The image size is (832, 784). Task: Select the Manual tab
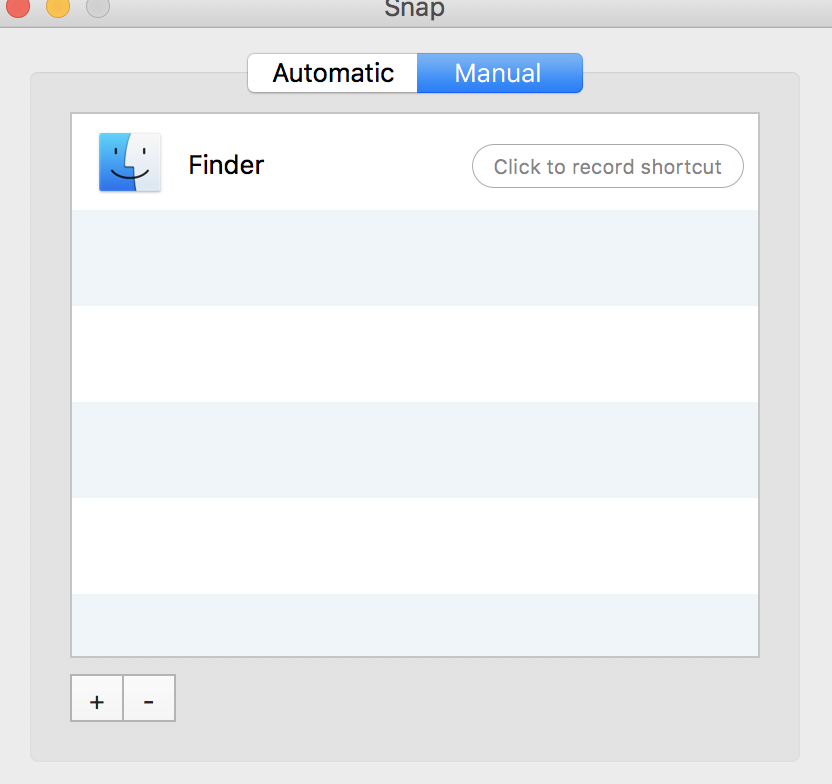[498, 73]
